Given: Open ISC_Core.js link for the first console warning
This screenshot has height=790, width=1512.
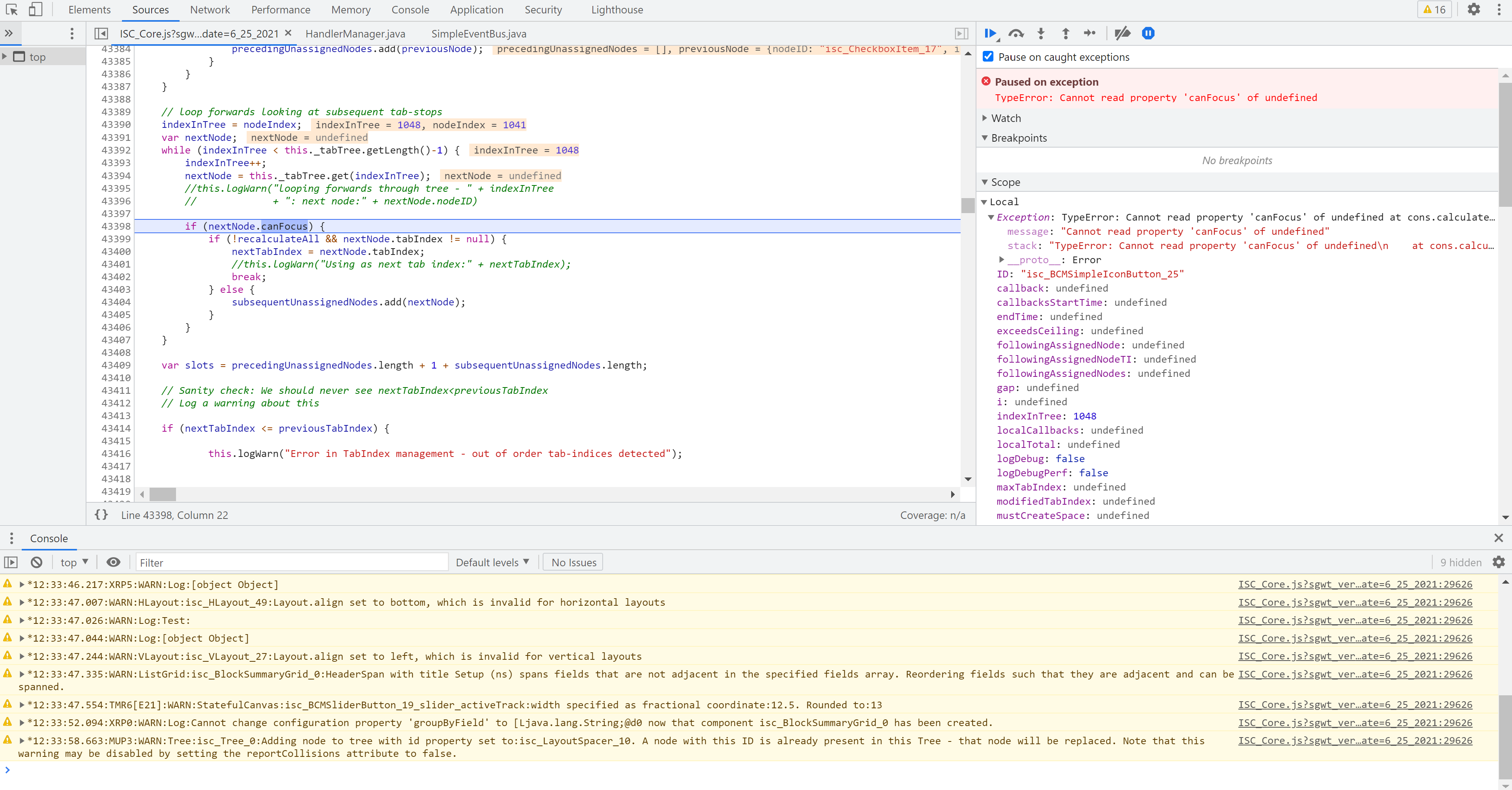Looking at the screenshot, I should pyautogui.click(x=1355, y=584).
